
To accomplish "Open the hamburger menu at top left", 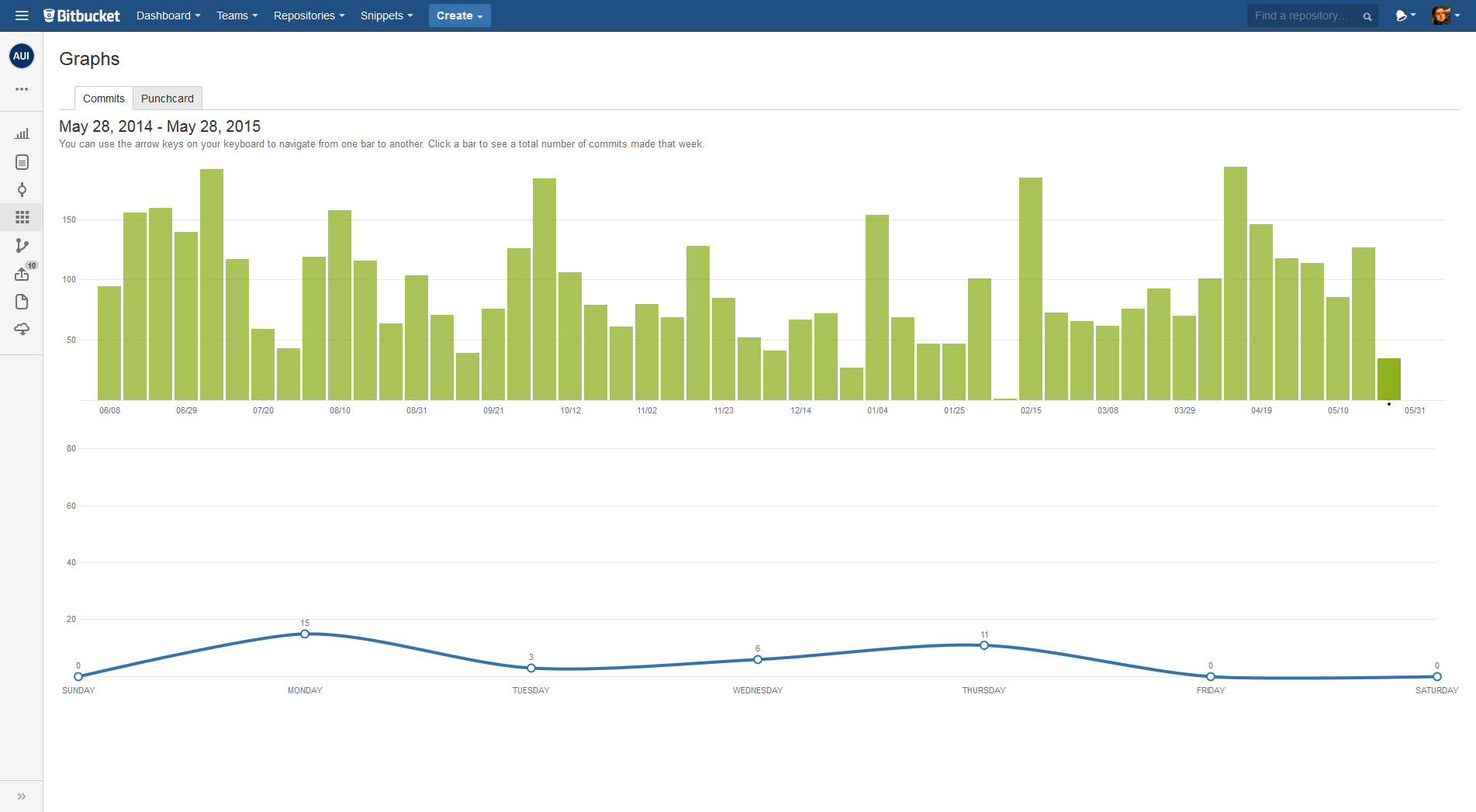I will coord(22,16).
